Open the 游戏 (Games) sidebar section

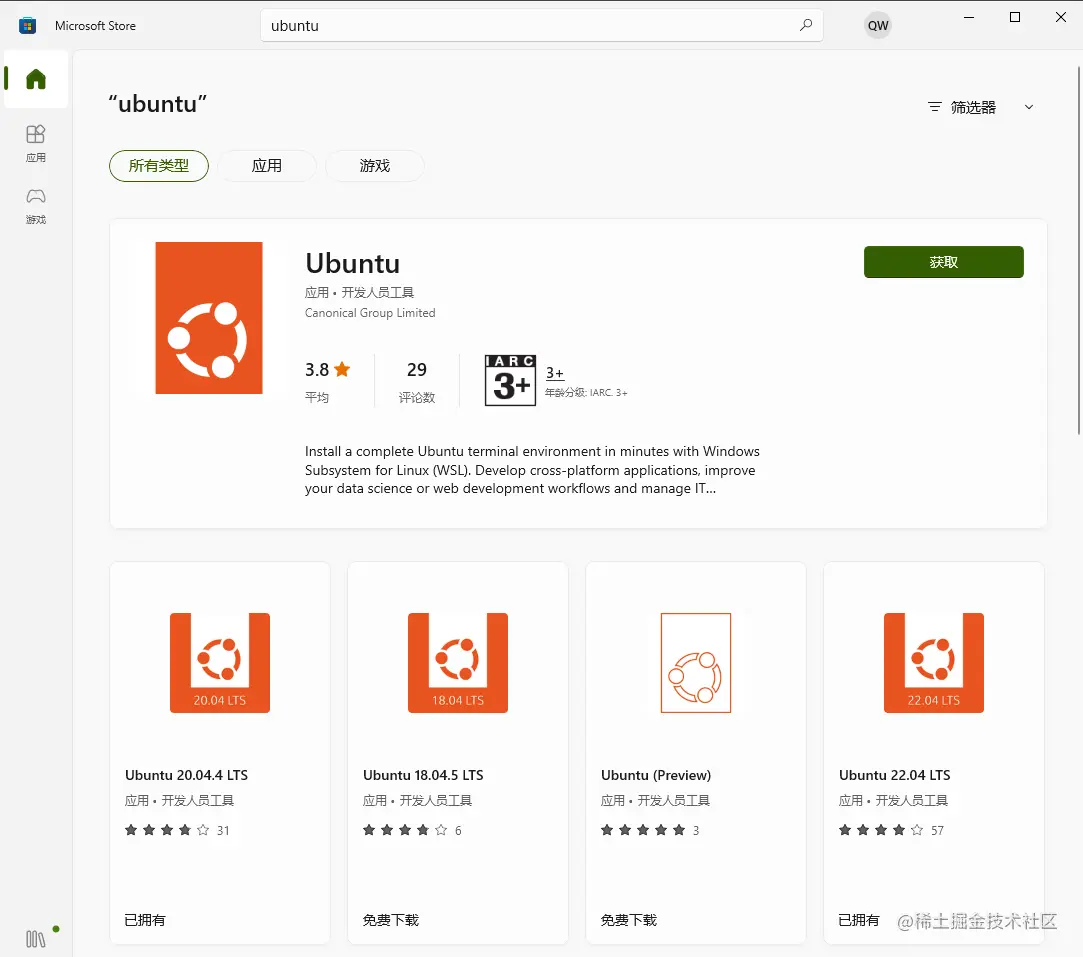pos(36,206)
